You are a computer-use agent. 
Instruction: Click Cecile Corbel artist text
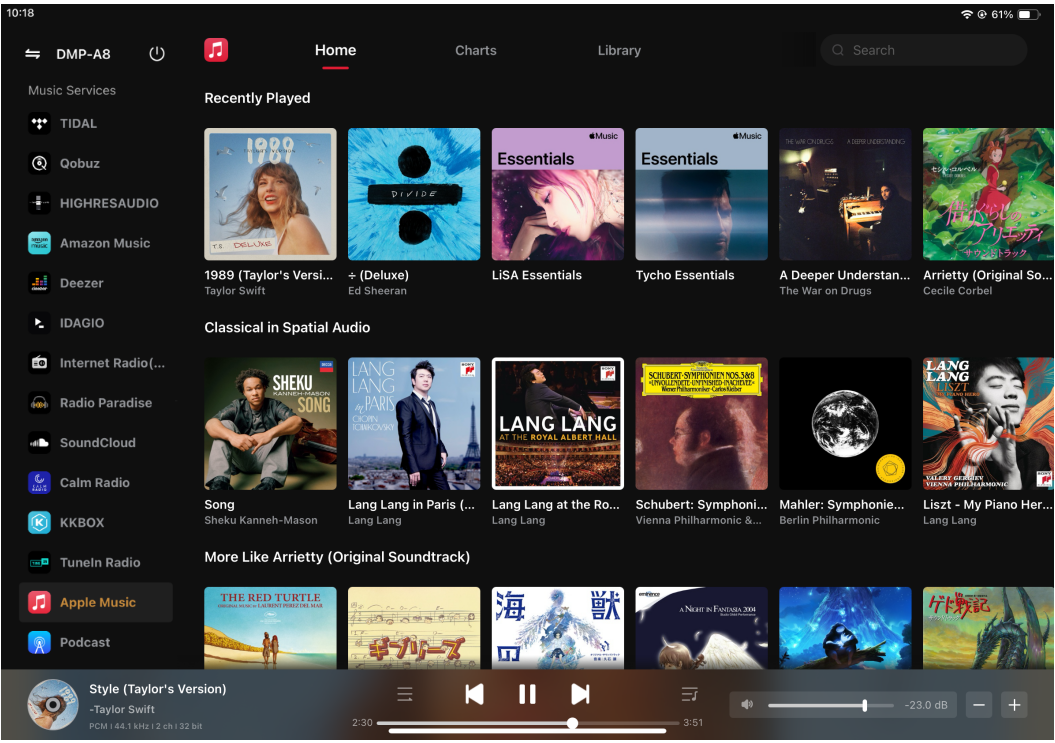coord(957,291)
